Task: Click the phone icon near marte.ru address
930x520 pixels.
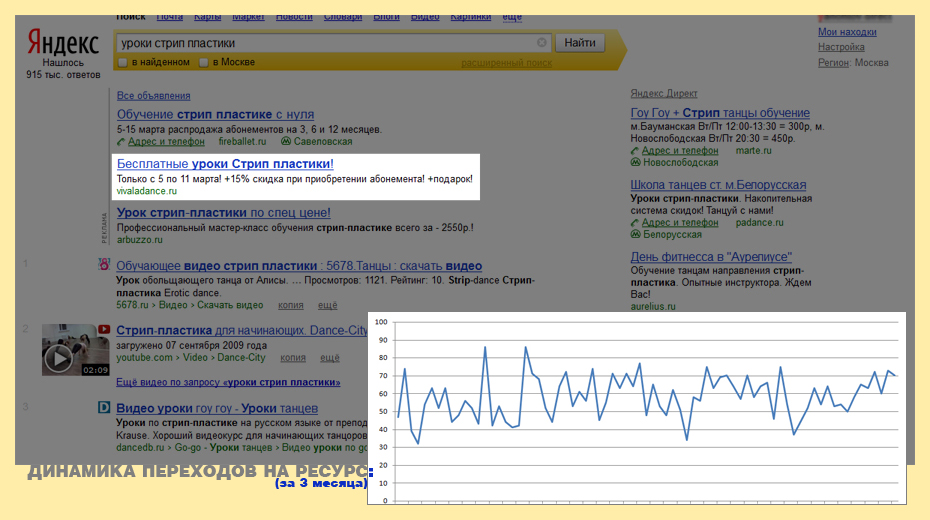Action: tap(635, 151)
